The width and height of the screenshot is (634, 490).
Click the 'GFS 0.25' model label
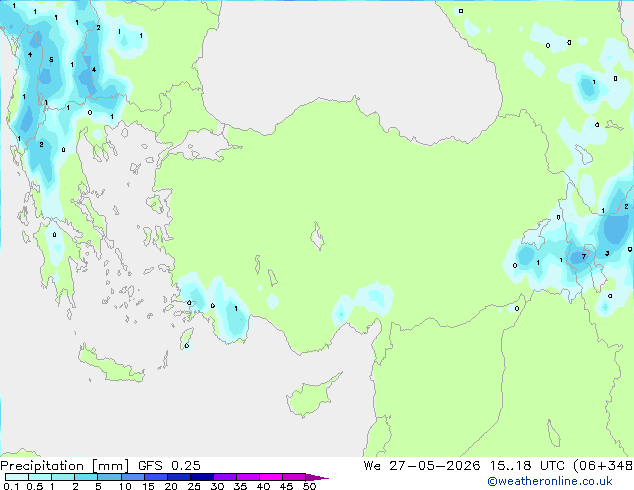point(169,466)
